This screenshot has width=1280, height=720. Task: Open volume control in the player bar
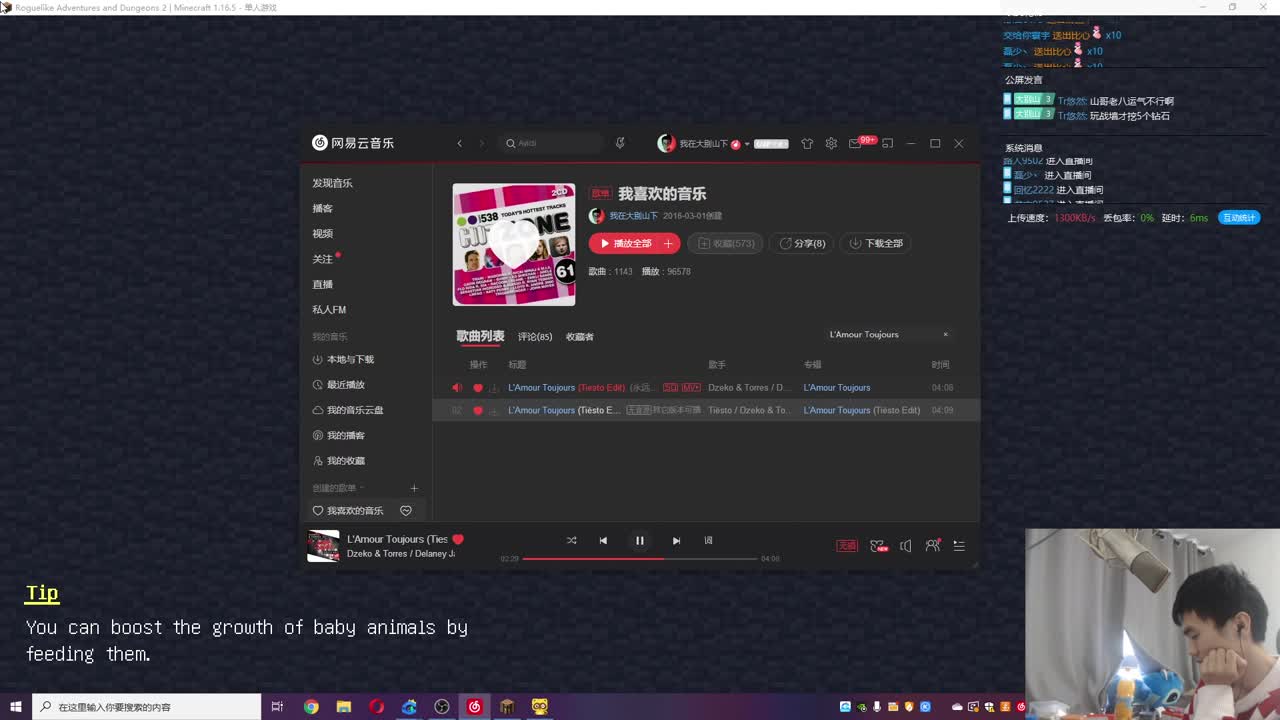click(906, 545)
